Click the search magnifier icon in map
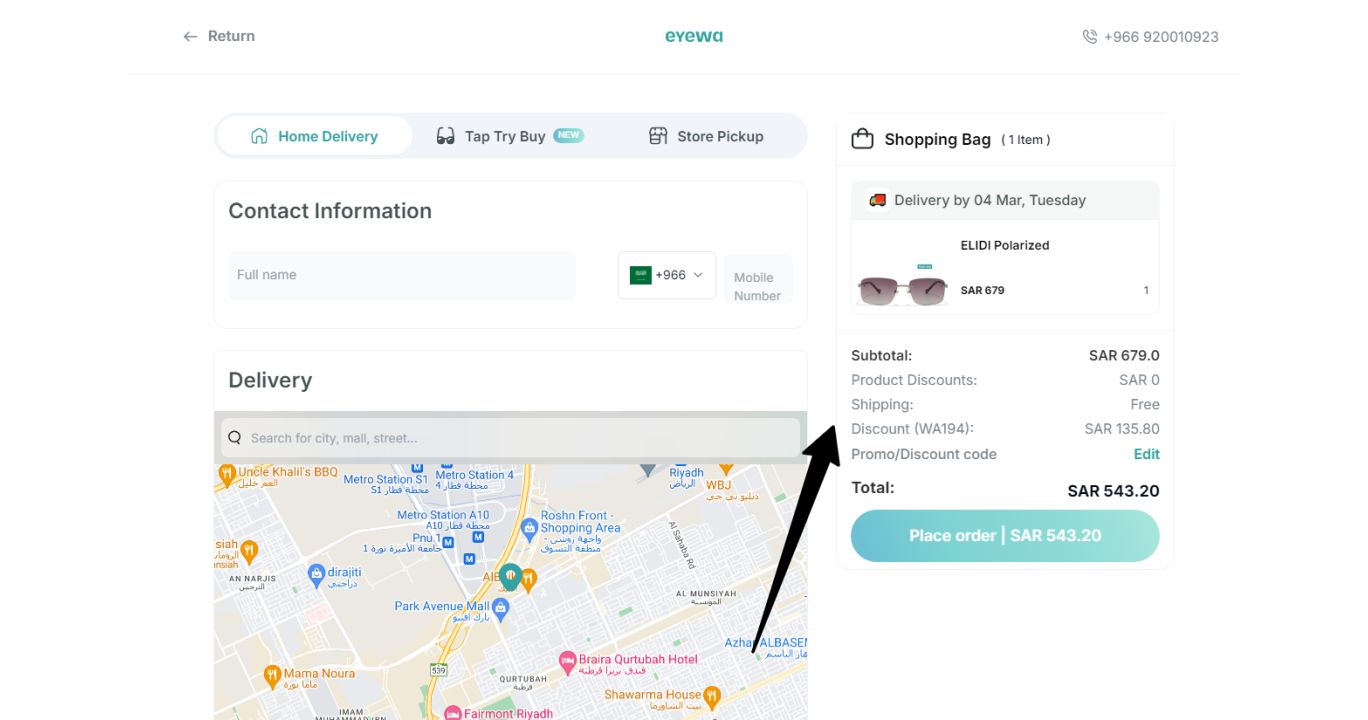Screen dimensions: 1368x720 tap(235, 438)
